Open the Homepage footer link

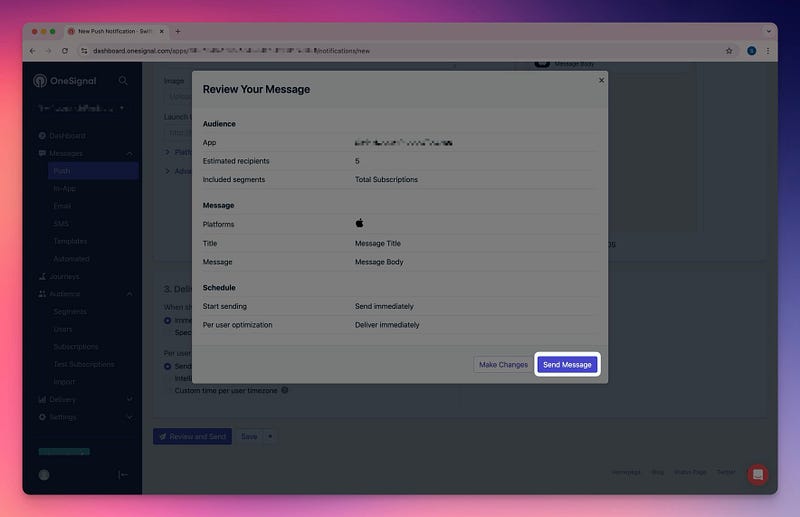626,472
